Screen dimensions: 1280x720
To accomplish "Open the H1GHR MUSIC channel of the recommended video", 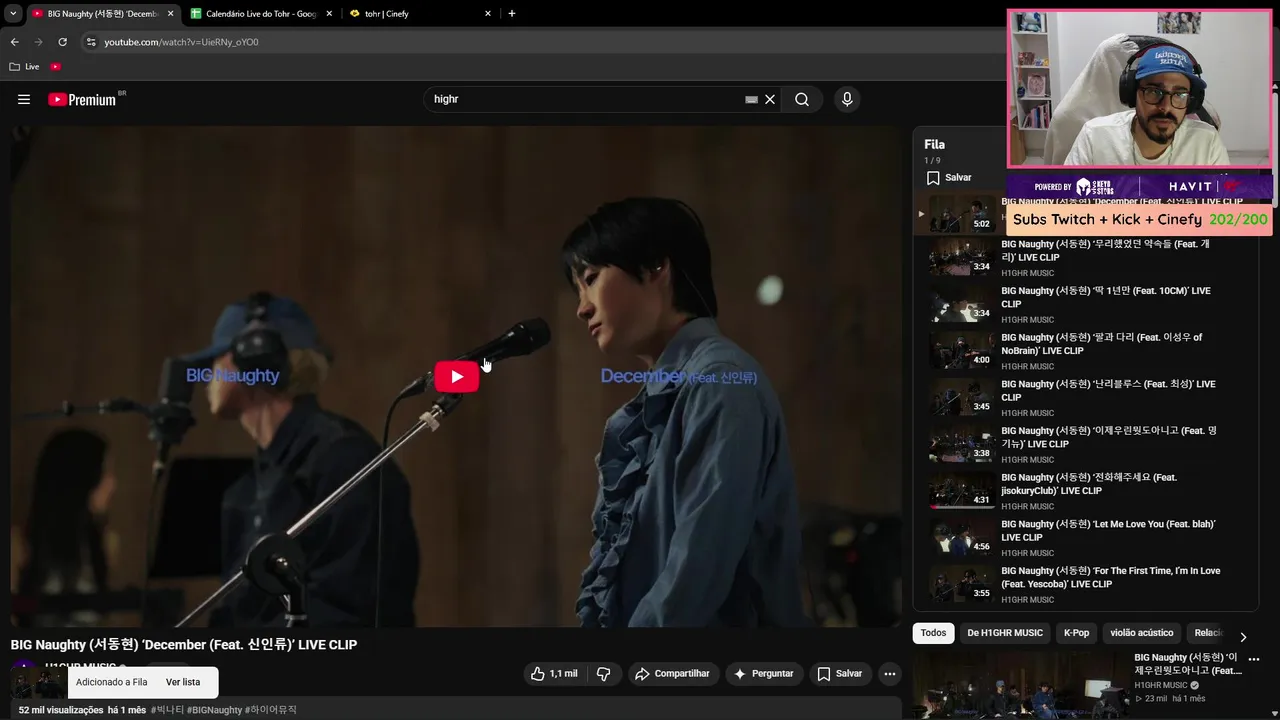I will pos(1160,685).
